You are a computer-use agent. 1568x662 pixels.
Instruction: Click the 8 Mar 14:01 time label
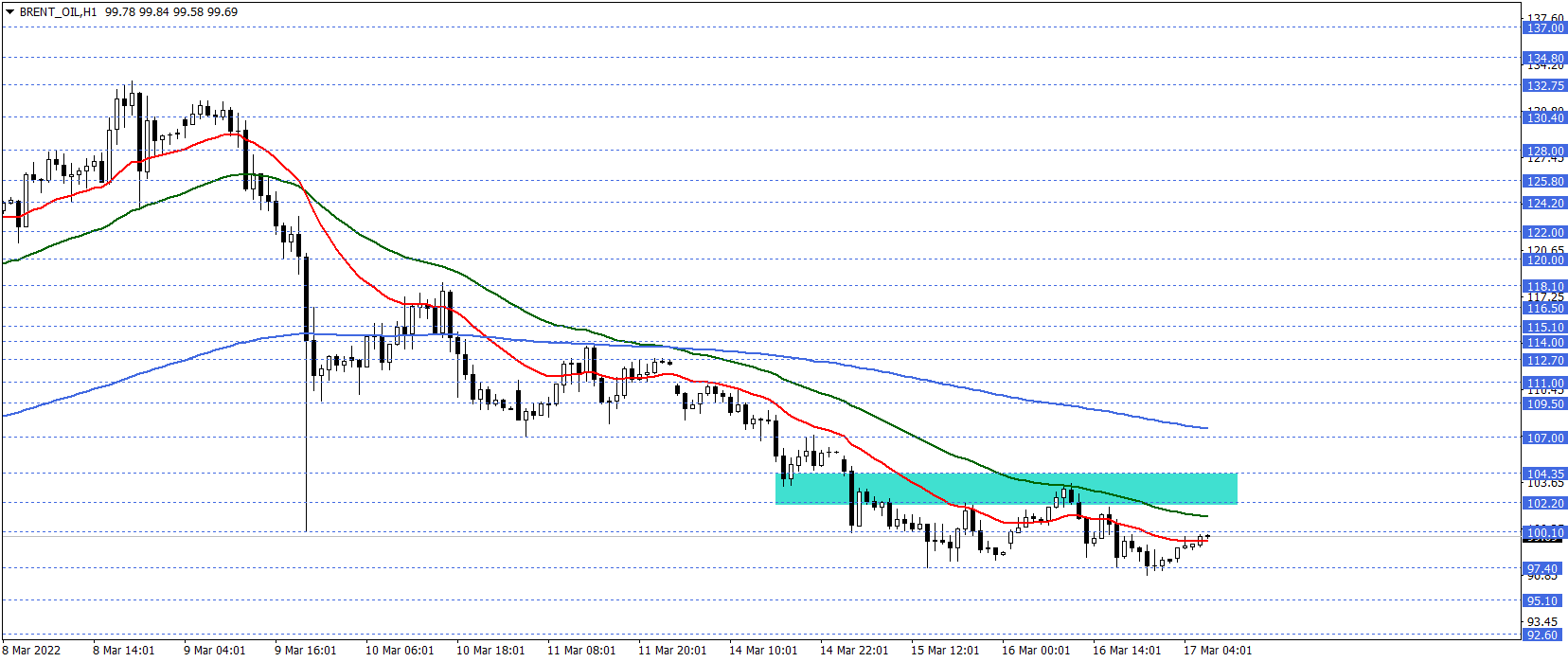coord(124,651)
